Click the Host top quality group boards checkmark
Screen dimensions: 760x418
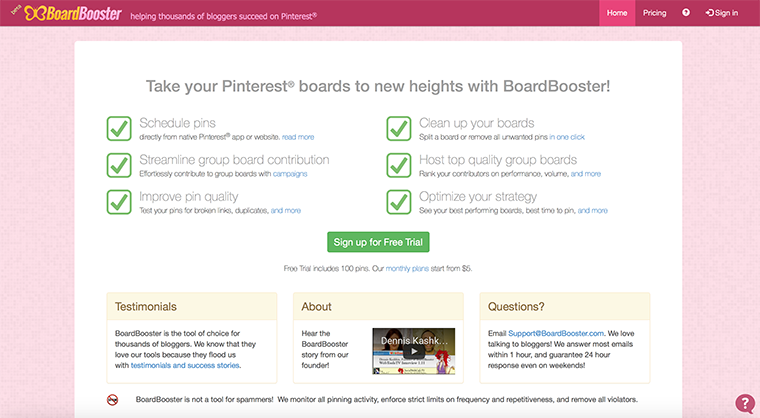[x=399, y=165]
